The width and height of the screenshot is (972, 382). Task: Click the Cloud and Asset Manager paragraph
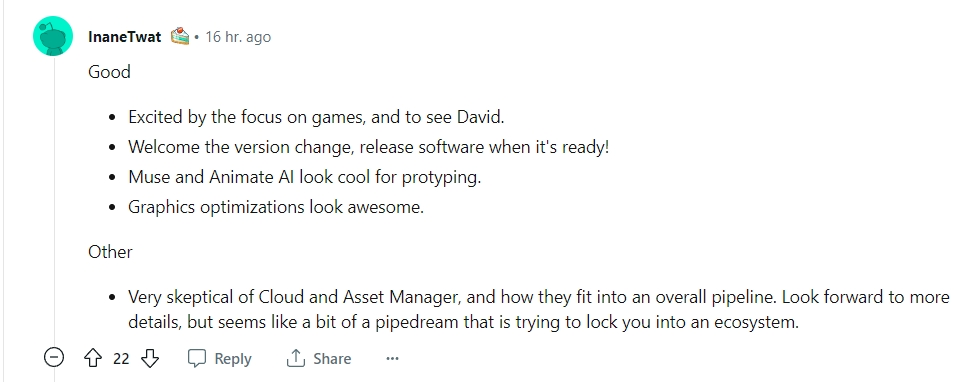pyautogui.click(x=539, y=309)
